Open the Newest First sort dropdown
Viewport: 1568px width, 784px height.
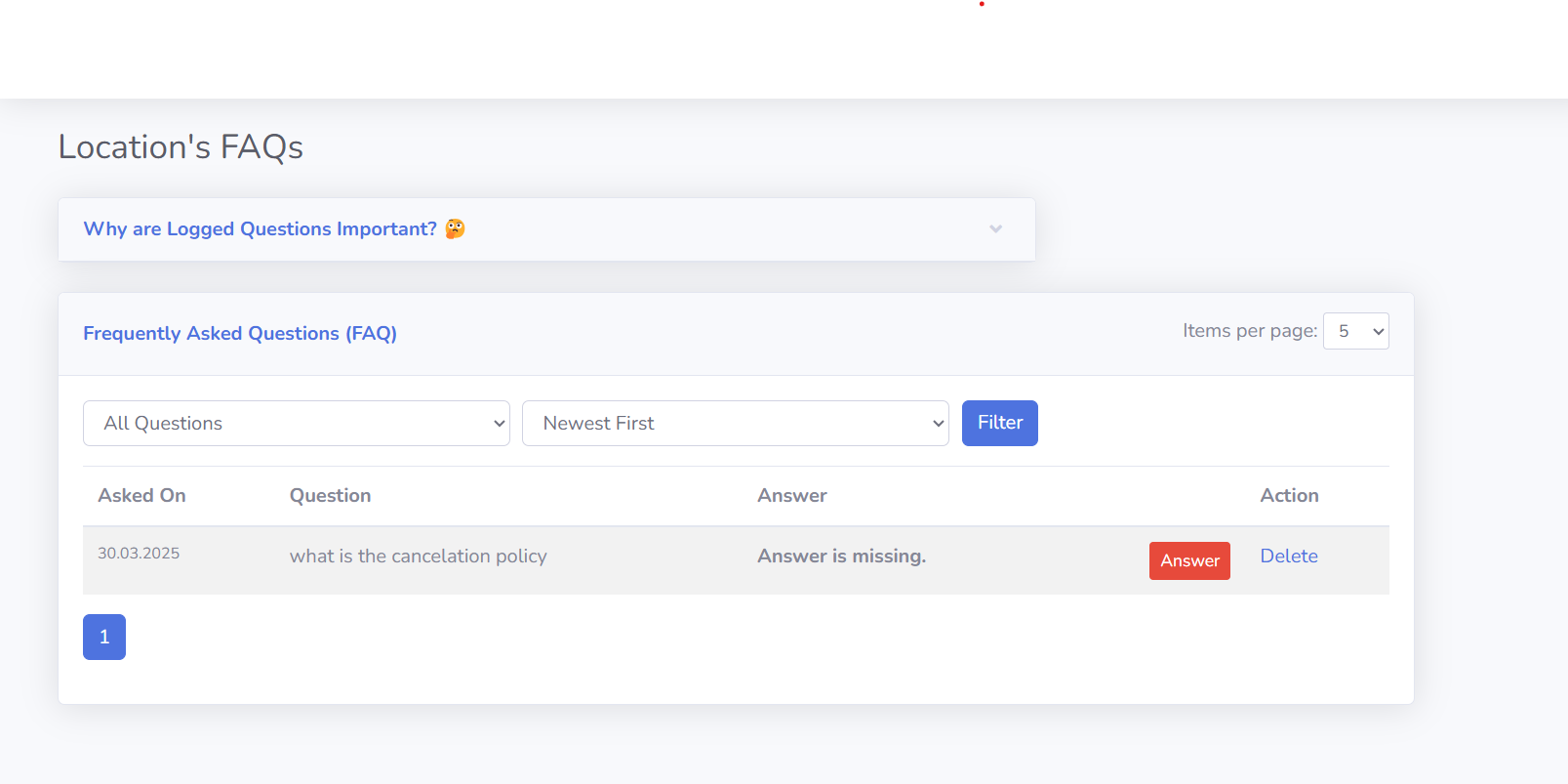point(736,423)
